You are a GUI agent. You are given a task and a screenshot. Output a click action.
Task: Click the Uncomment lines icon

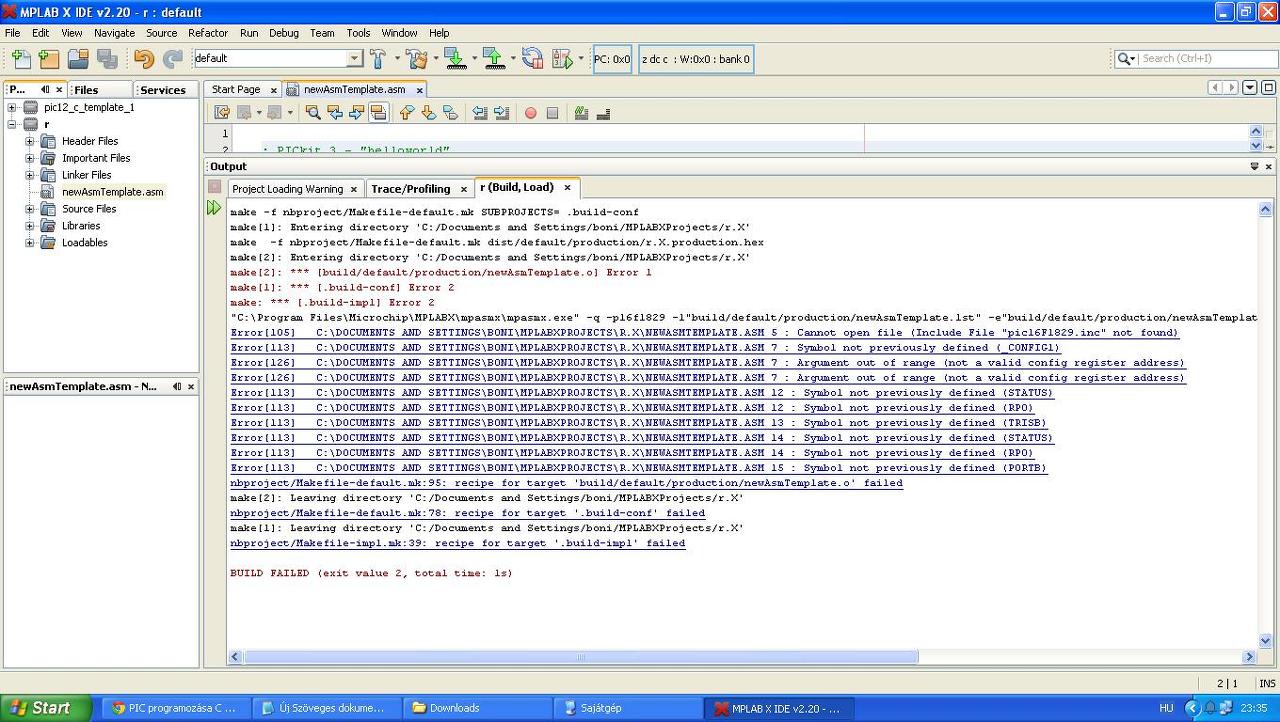603,113
